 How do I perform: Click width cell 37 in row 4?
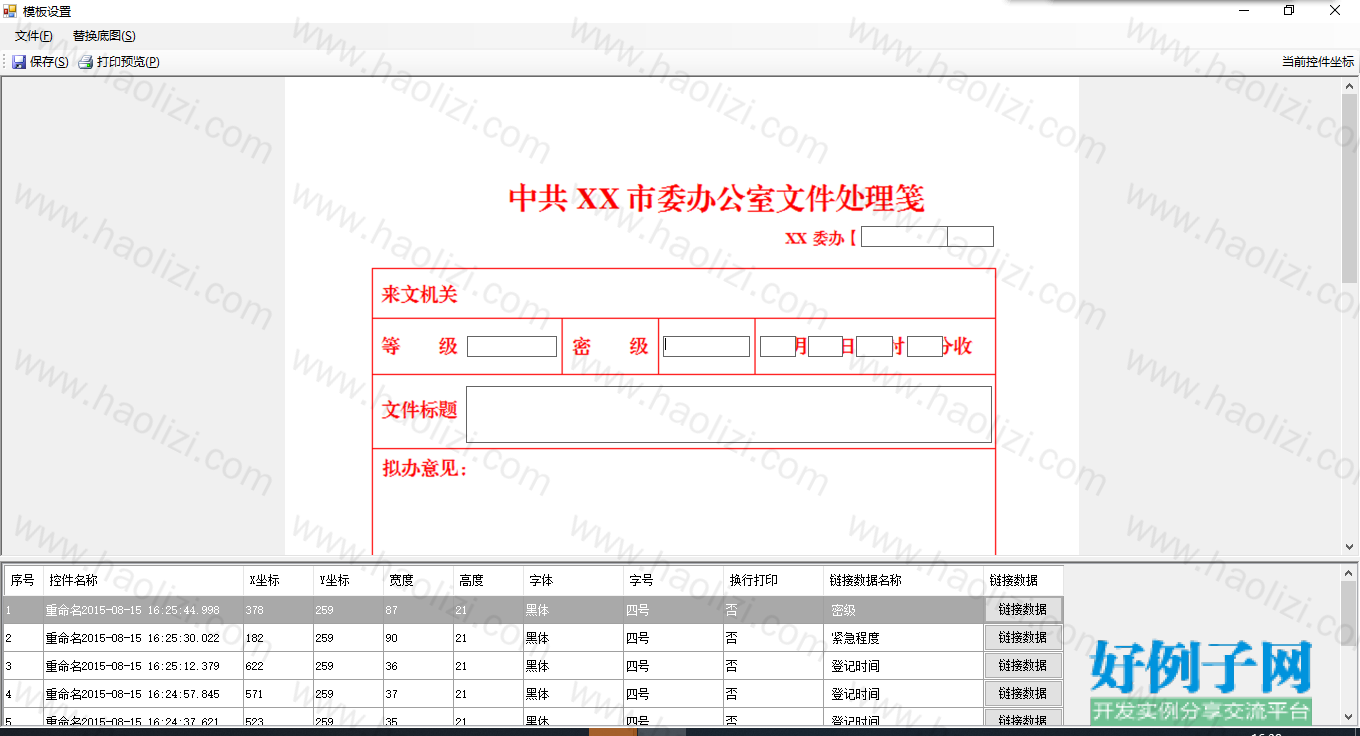tap(418, 694)
